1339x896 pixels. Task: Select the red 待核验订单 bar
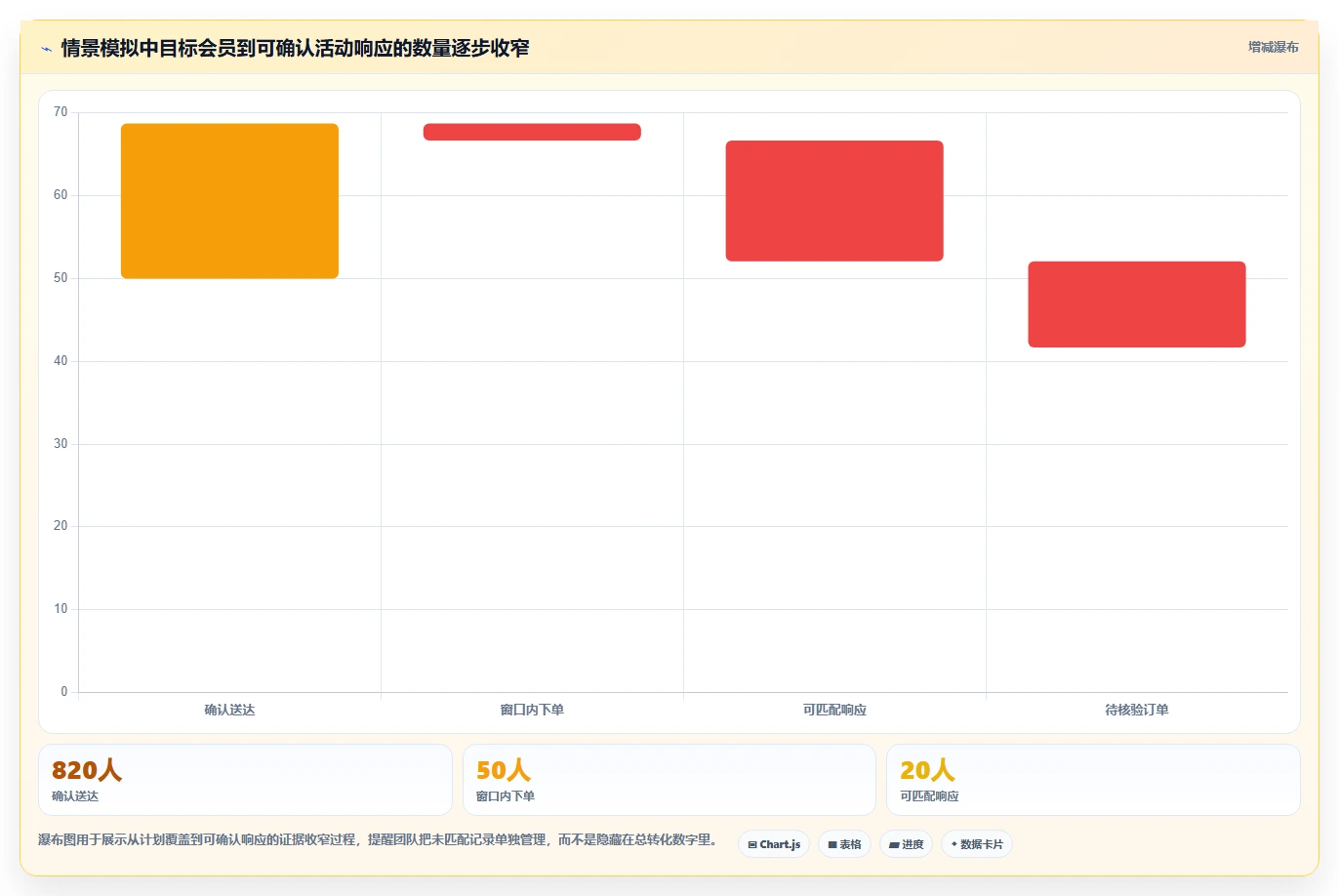1137,305
